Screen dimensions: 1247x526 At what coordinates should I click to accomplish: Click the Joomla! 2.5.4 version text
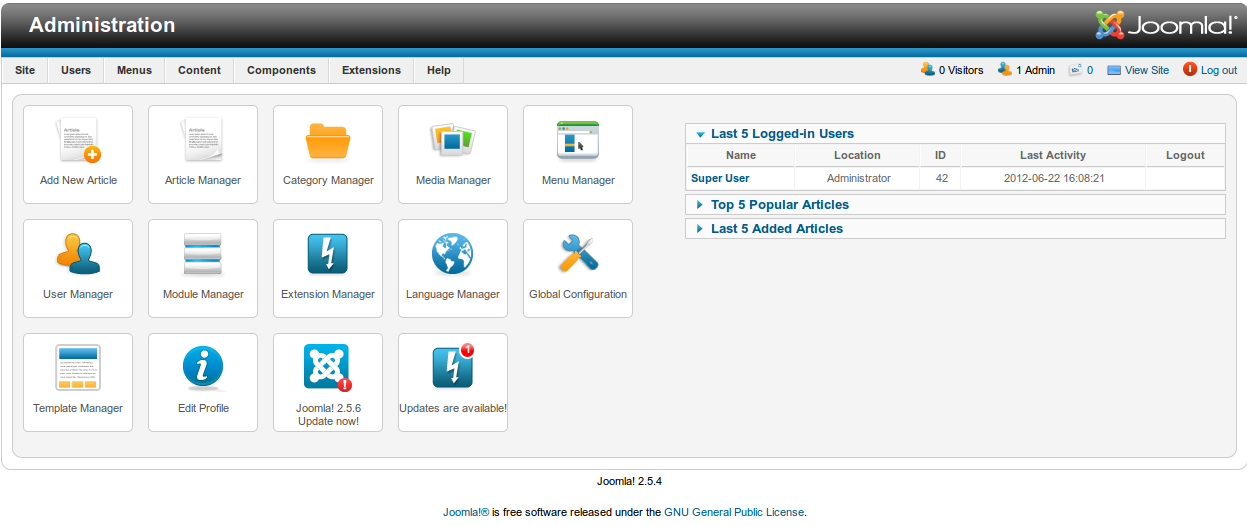(630, 481)
